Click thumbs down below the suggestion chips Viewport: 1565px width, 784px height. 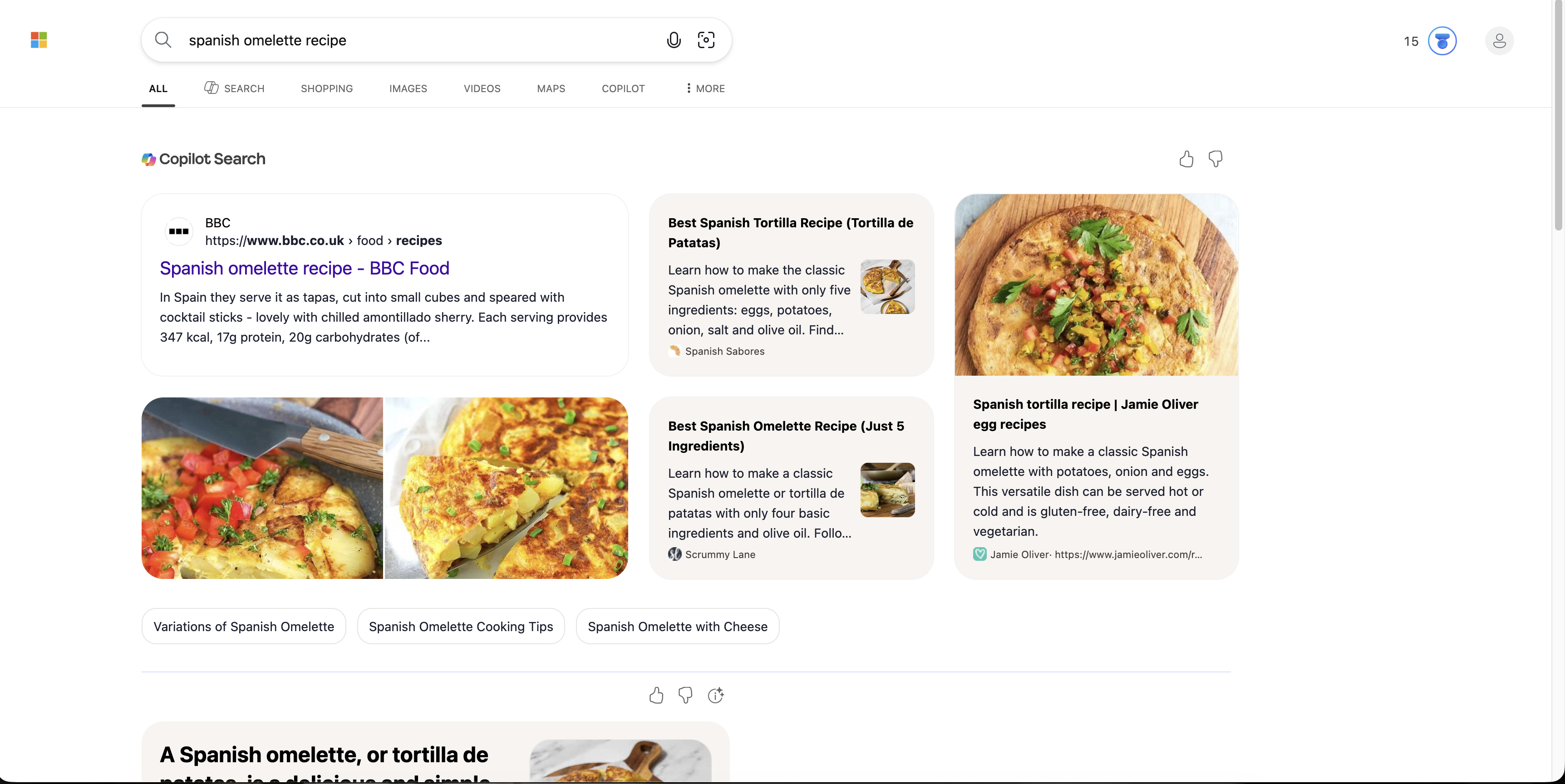pyautogui.click(x=685, y=696)
